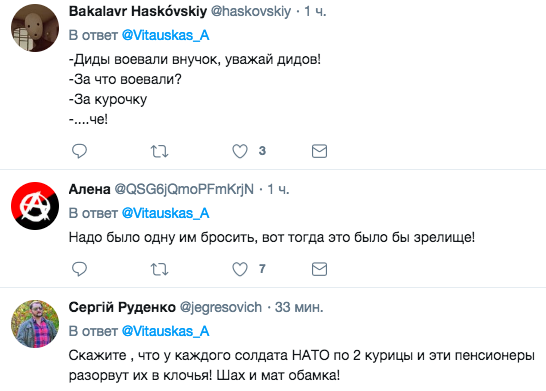Like Алена's tweet with 7 likes
546x391 pixels.
tap(240, 269)
